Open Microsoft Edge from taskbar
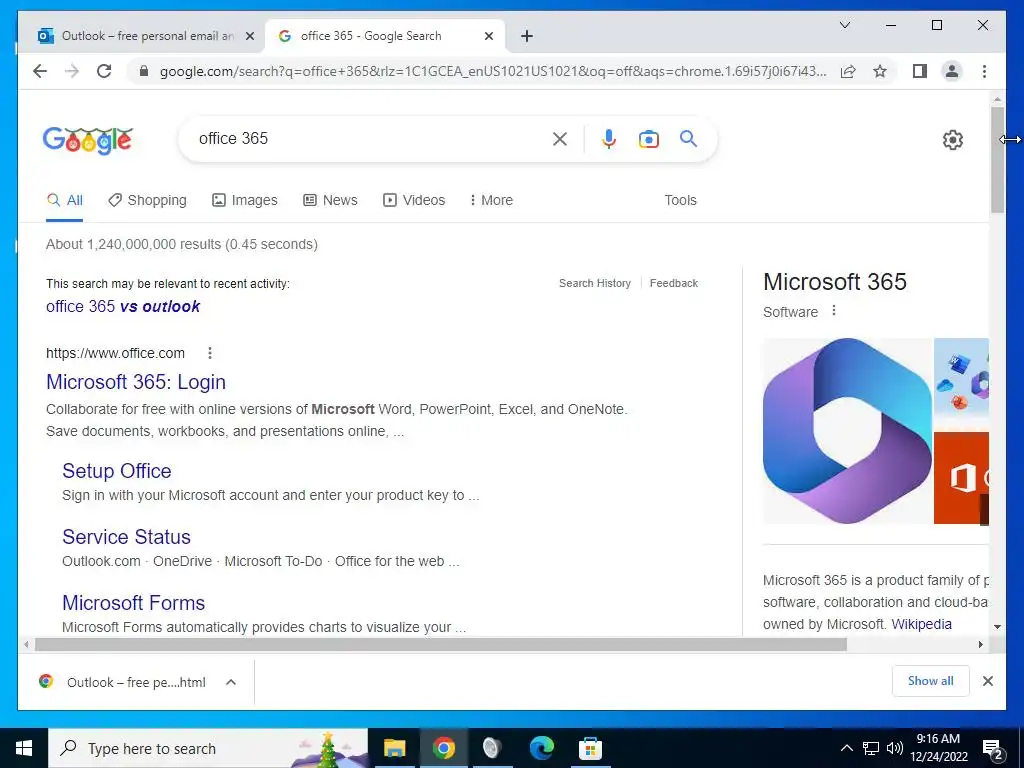This screenshot has height=768, width=1024. point(541,748)
